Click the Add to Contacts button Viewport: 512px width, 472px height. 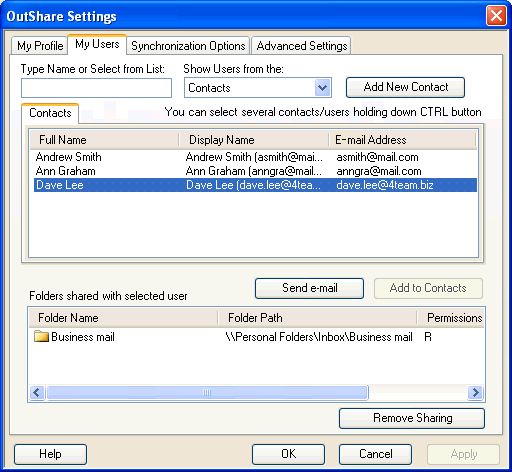428,288
